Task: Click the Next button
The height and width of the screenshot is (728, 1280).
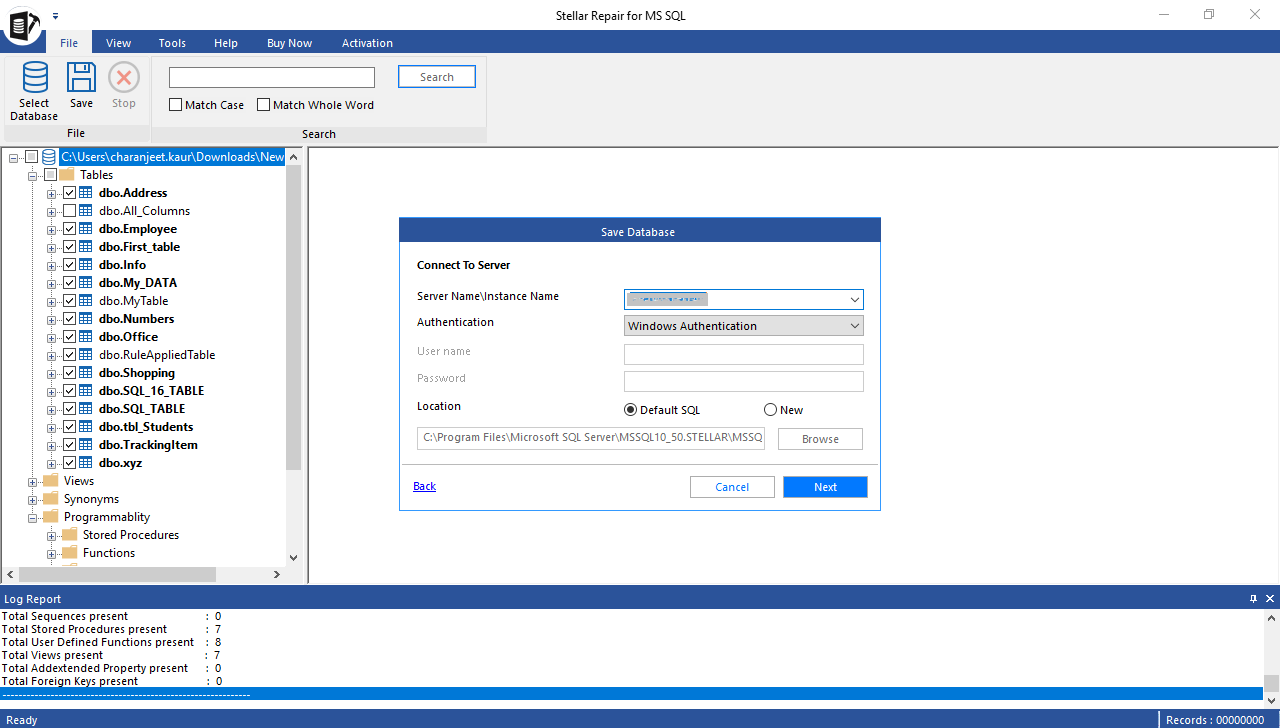Action: pos(825,487)
